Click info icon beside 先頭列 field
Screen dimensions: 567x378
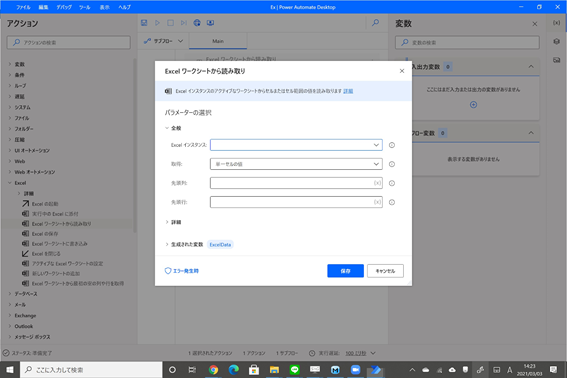392,183
